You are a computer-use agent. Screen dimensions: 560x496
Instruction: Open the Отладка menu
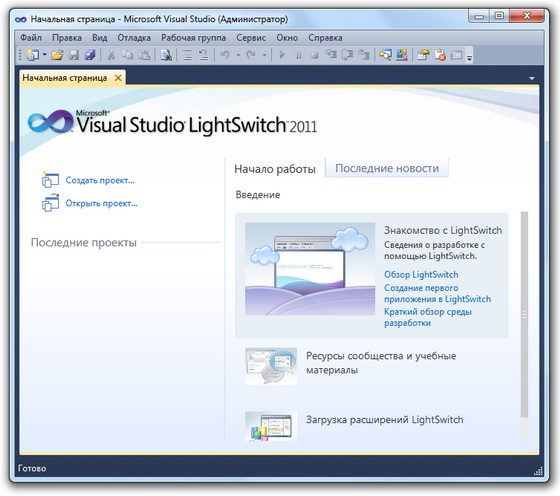tap(134, 37)
